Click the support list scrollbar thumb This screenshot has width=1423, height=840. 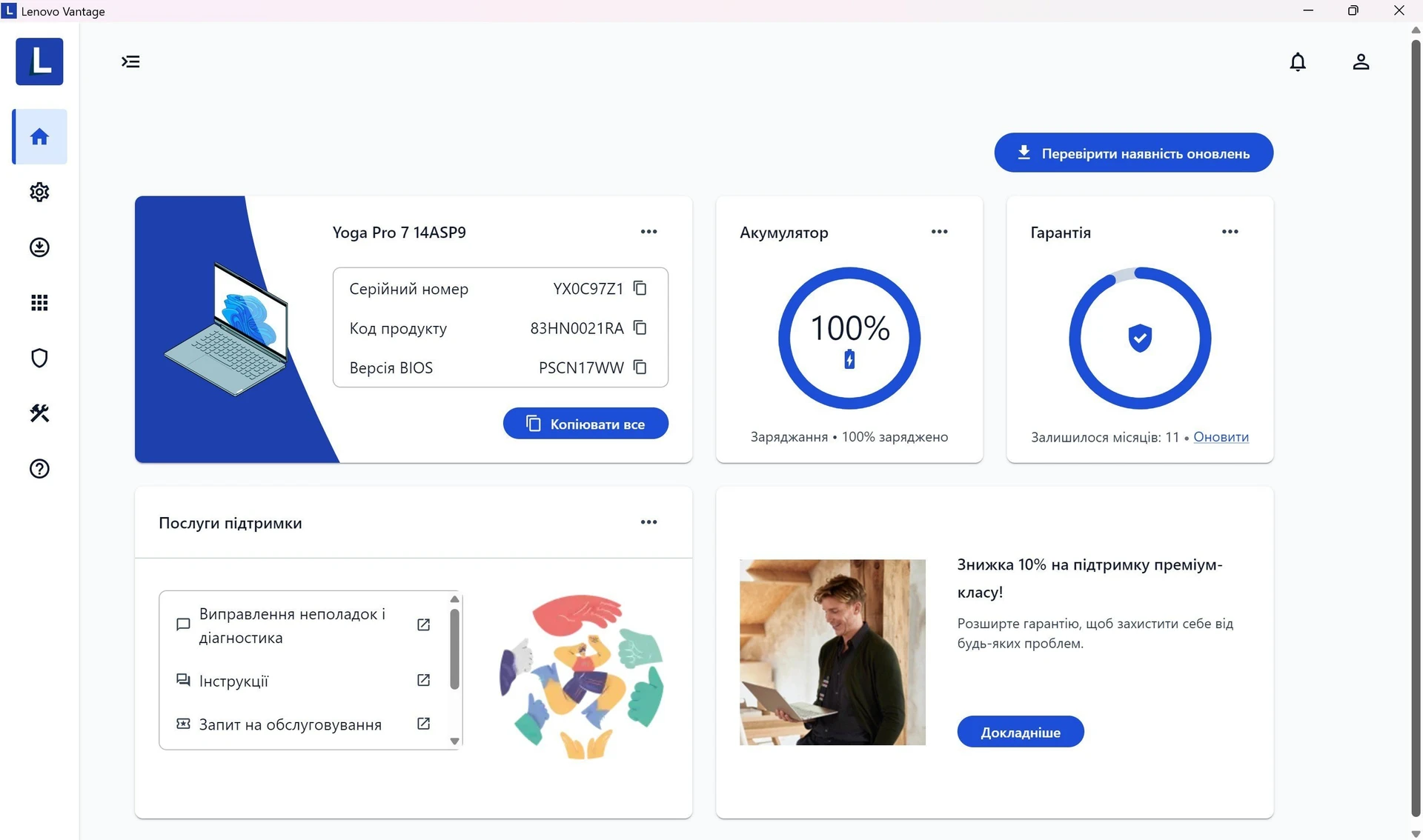(455, 649)
